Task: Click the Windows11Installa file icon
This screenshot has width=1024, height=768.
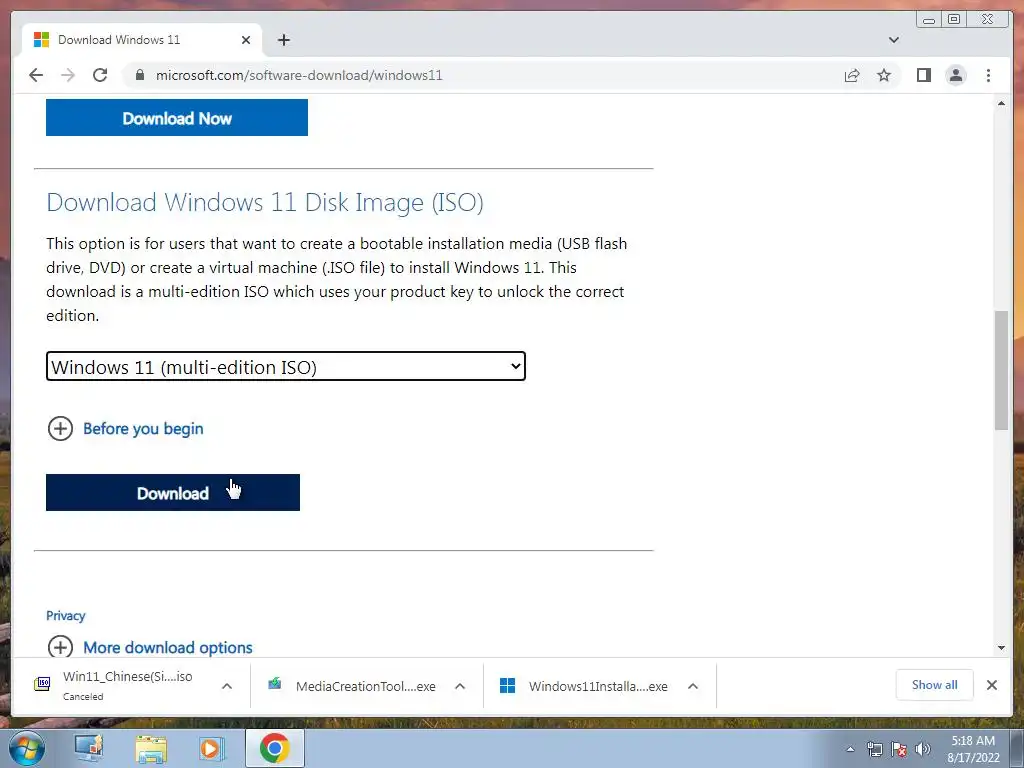Action: (507, 685)
